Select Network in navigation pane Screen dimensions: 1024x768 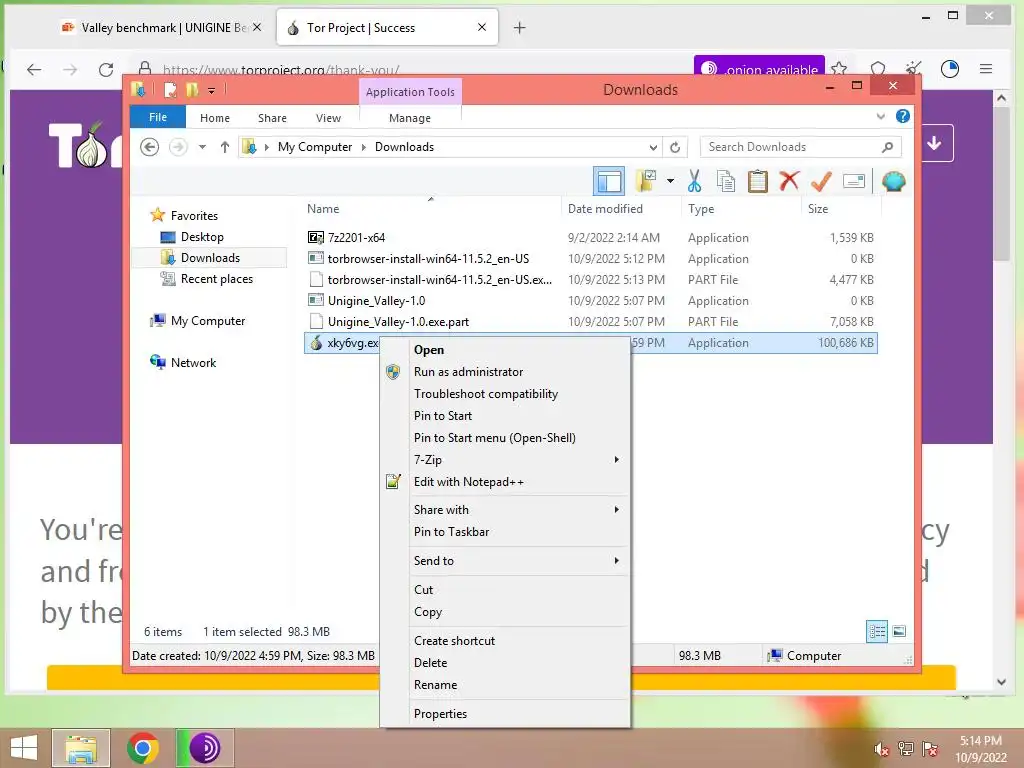pyautogui.click(x=193, y=362)
